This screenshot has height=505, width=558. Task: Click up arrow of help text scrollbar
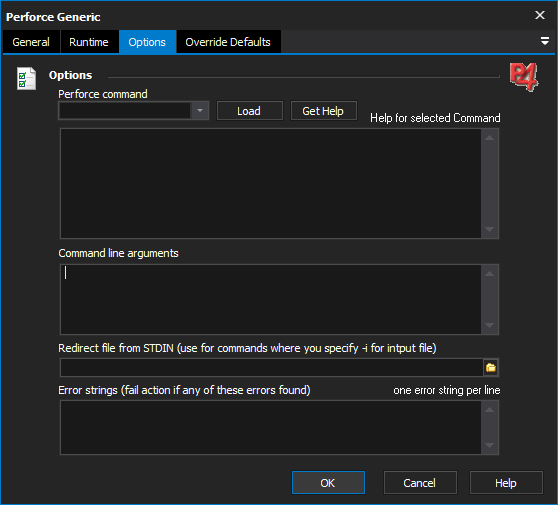click(490, 138)
